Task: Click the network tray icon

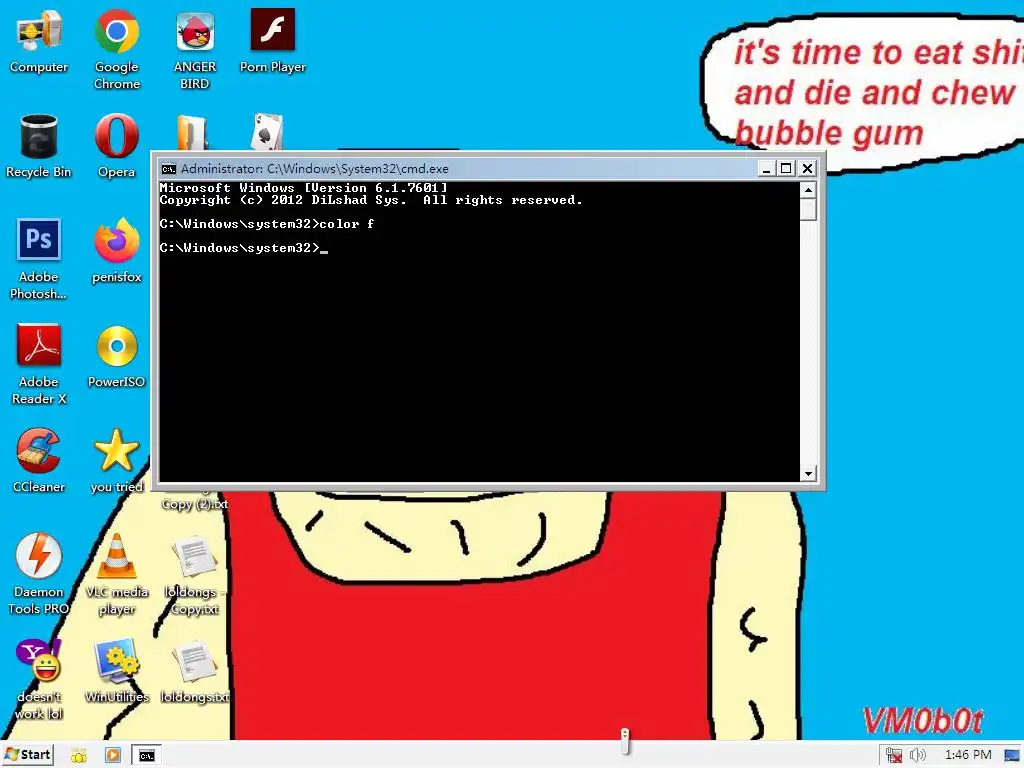Action: click(893, 755)
